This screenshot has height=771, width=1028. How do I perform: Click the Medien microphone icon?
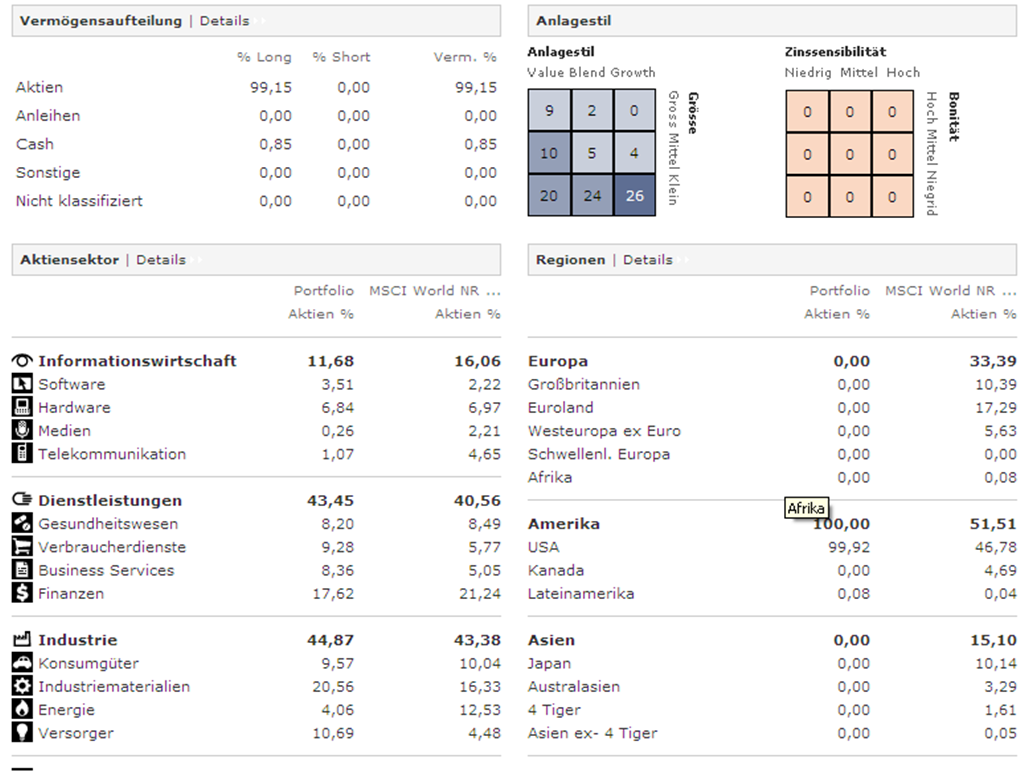(x=22, y=430)
